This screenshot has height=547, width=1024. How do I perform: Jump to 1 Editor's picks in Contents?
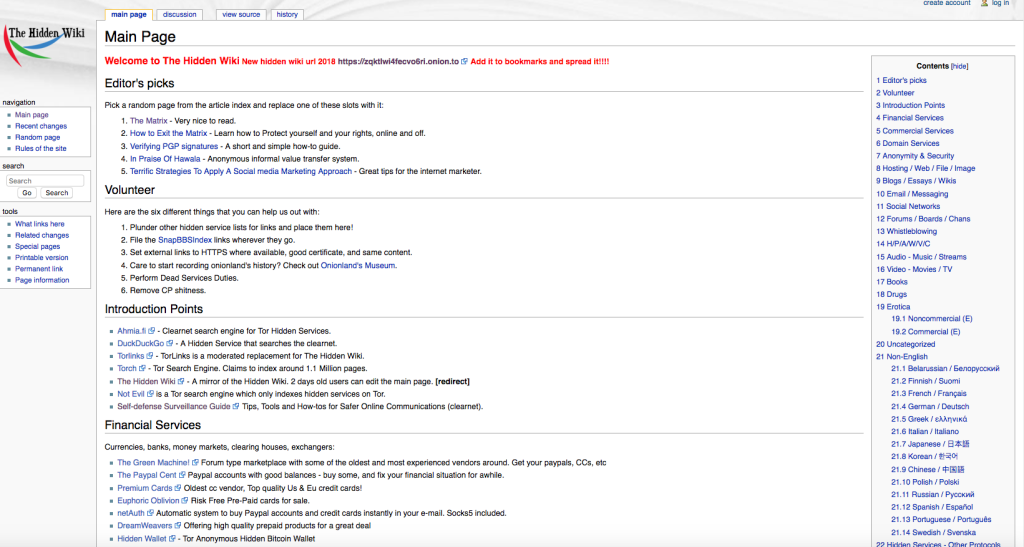coord(901,80)
